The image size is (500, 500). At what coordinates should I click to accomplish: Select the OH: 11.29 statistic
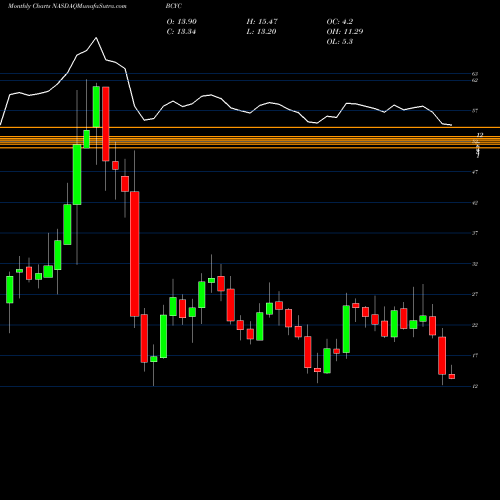coord(345,32)
